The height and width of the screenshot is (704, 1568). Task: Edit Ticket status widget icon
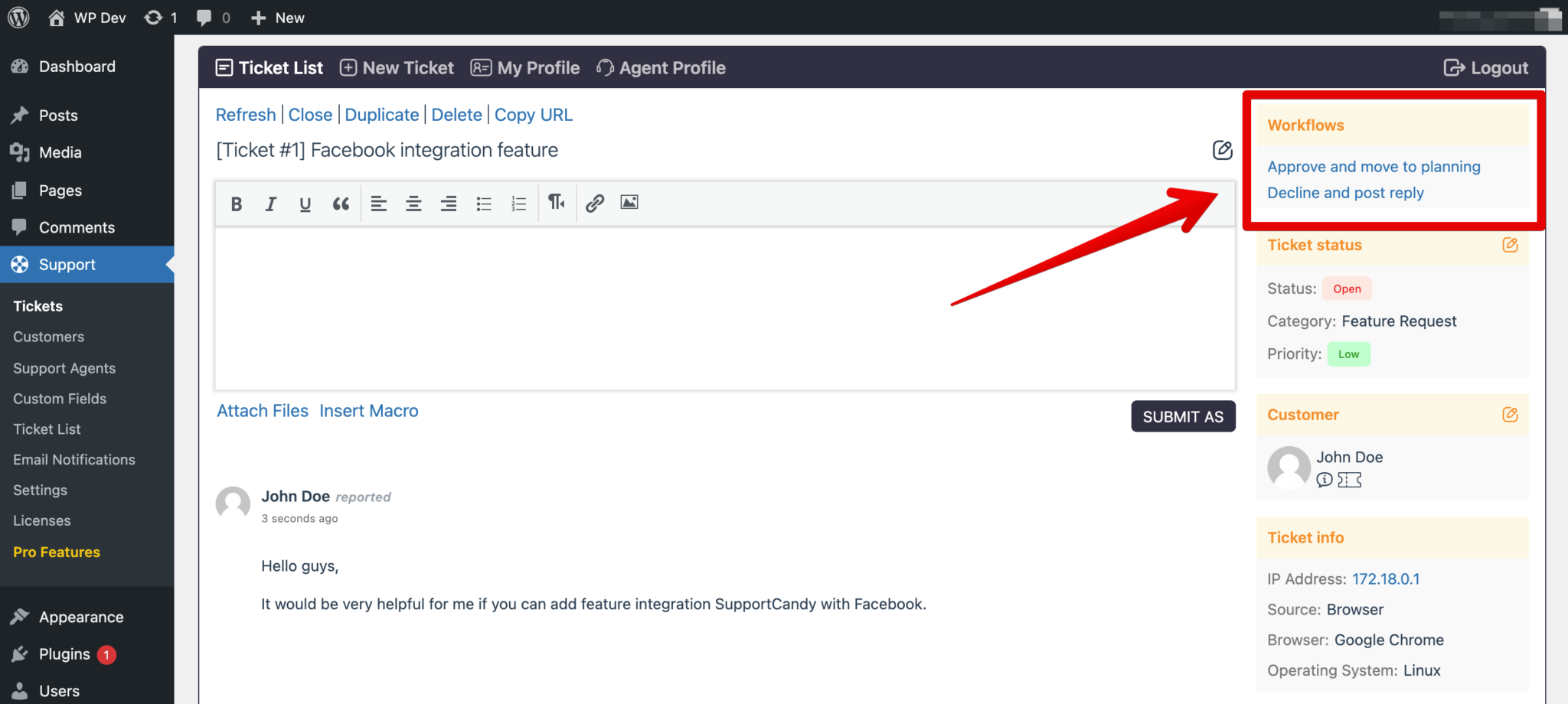[1510, 245]
